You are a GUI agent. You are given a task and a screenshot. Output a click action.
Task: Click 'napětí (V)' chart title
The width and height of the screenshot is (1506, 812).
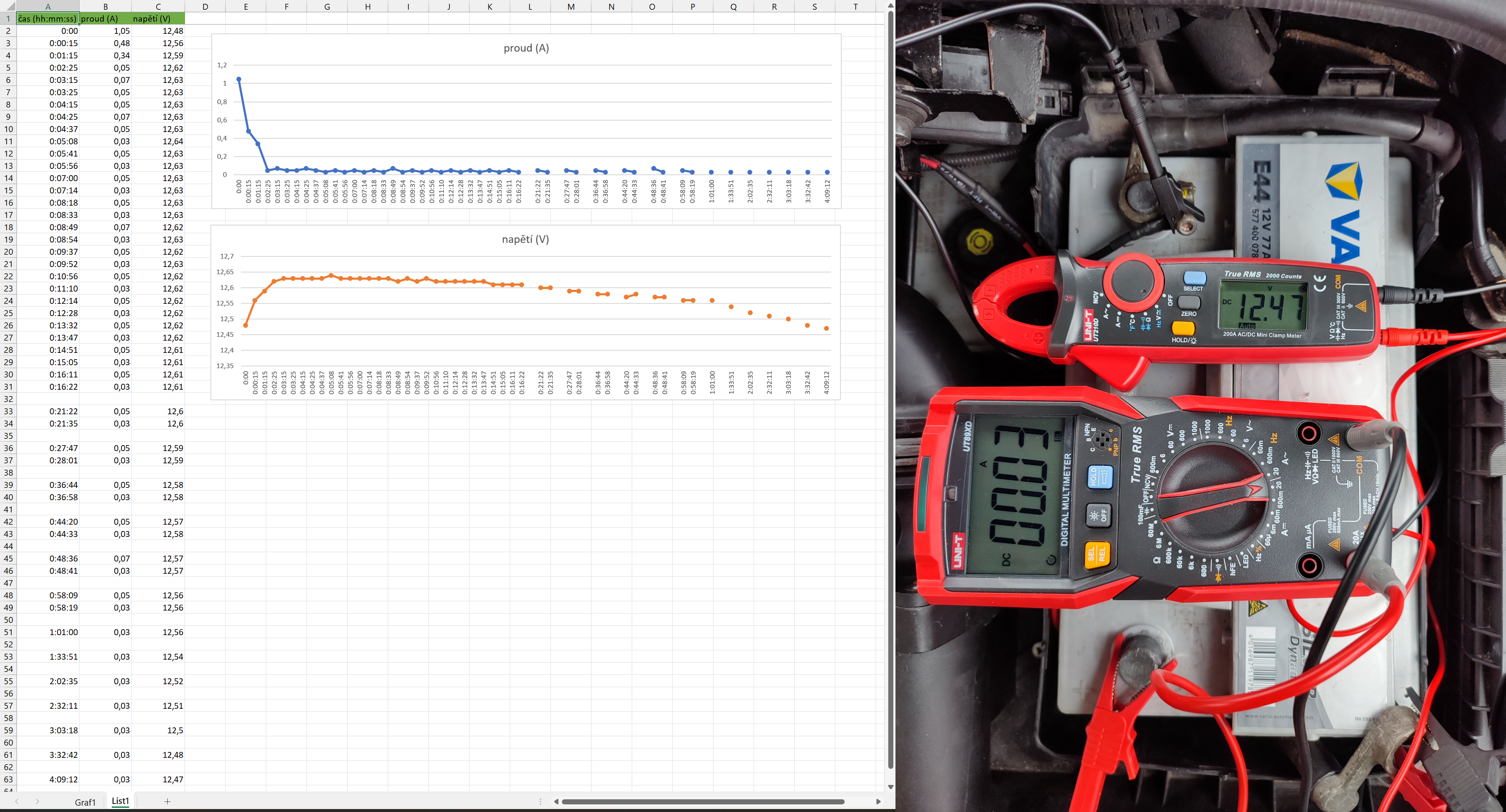point(525,239)
